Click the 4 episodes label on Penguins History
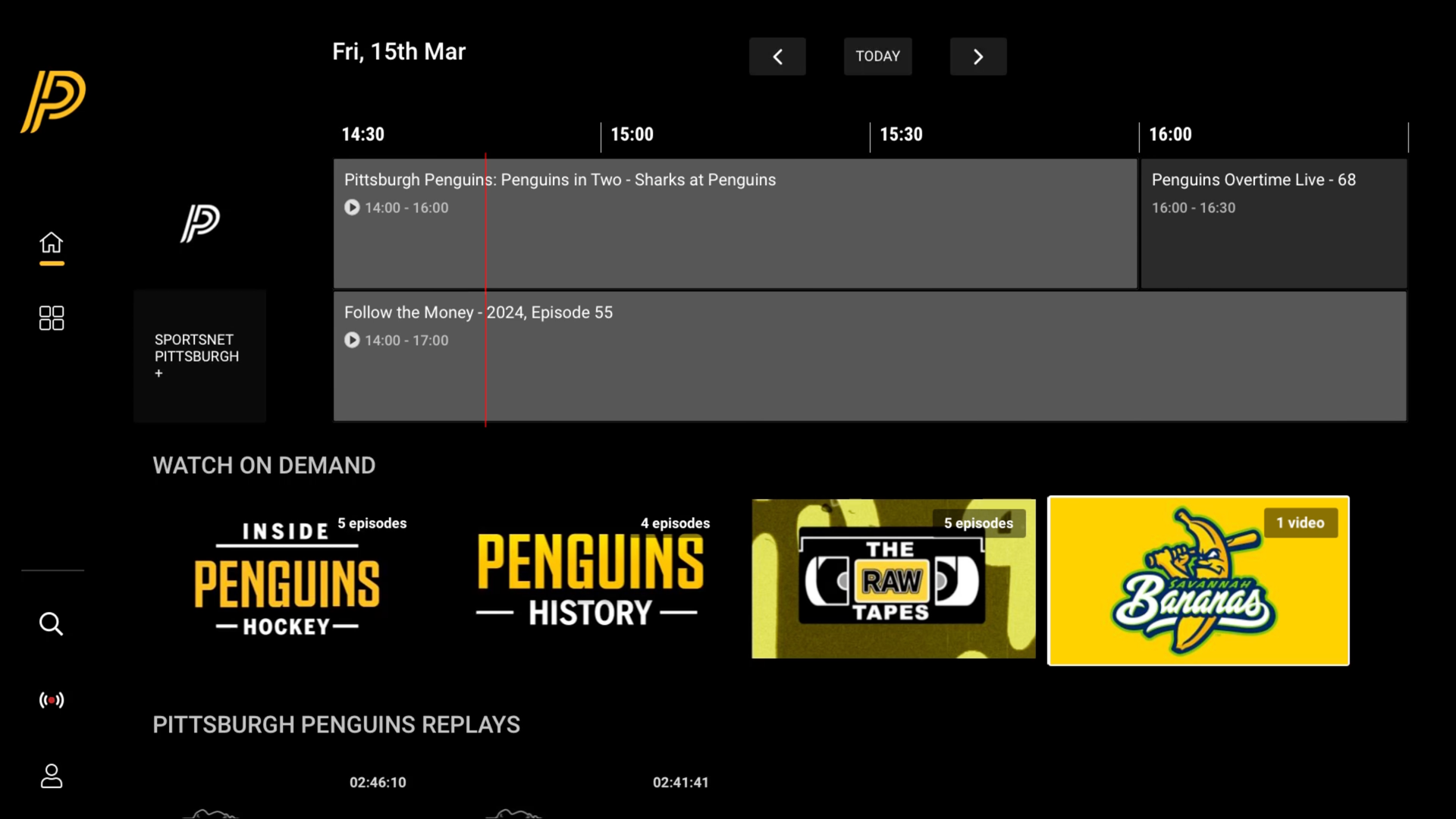The width and height of the screenshot is (1456, 819). [x=676, y=523]
